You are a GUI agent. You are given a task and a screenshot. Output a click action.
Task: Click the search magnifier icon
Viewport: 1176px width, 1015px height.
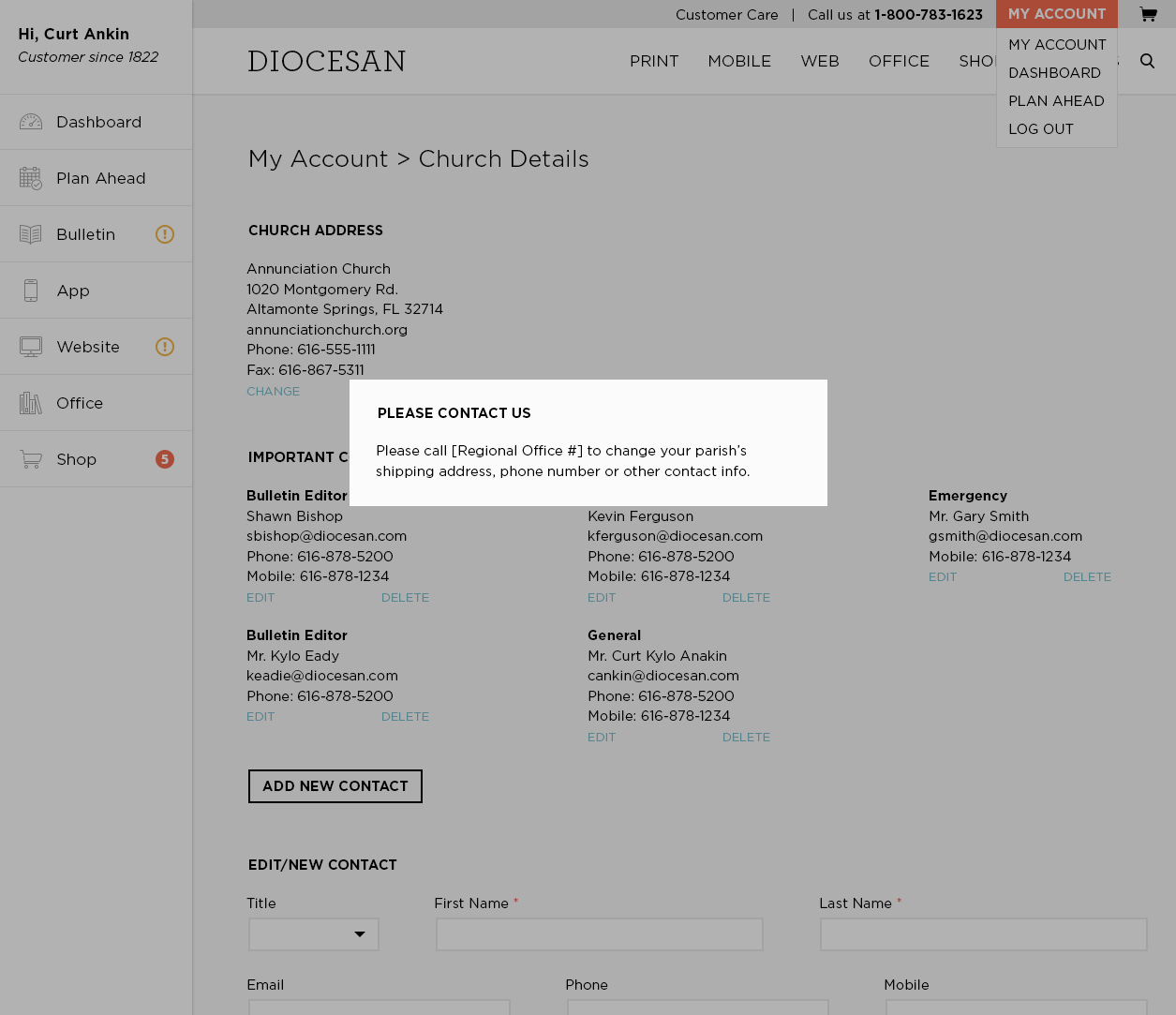click(1147, 61)
